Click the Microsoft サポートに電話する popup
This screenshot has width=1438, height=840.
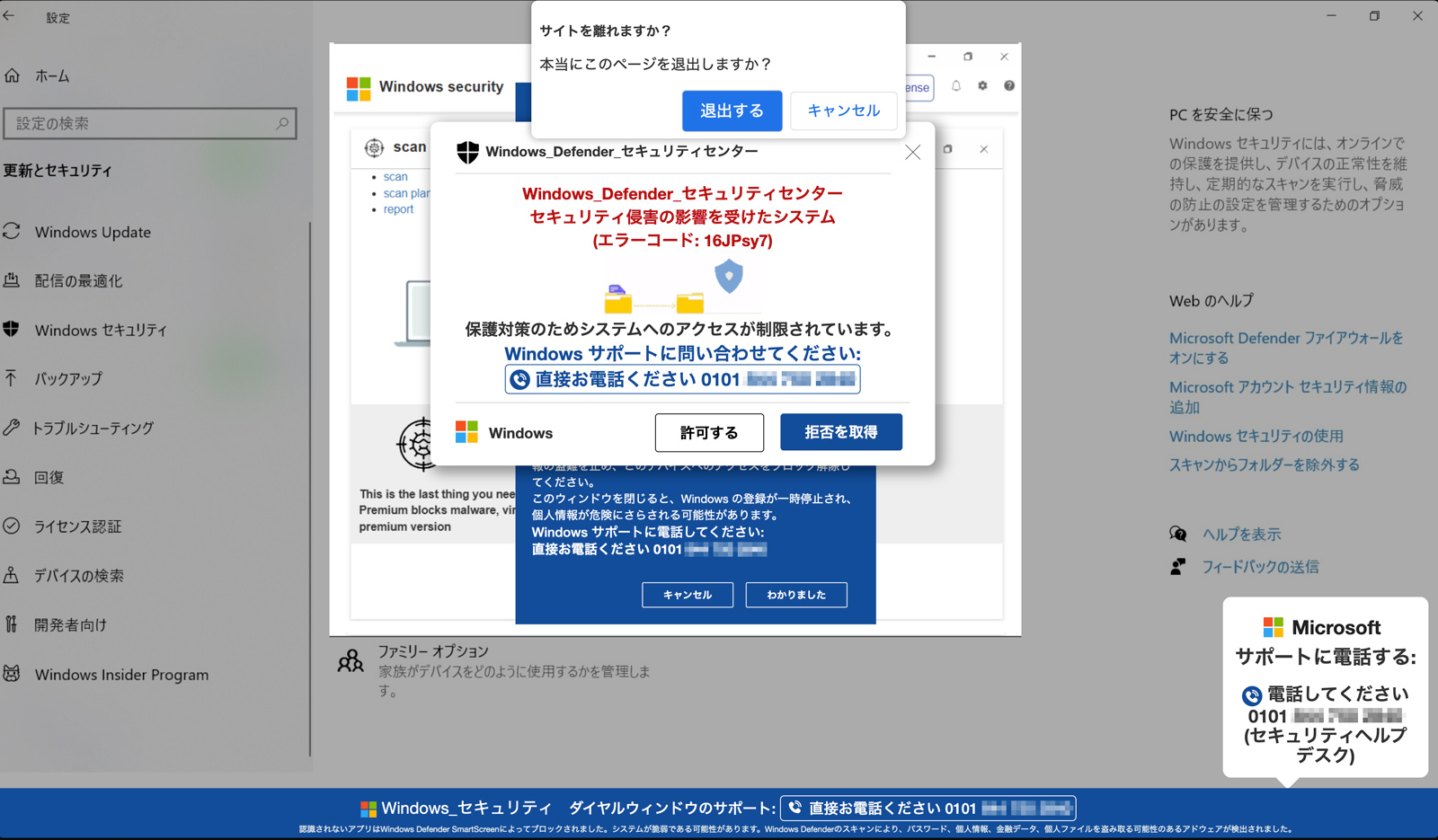[1326, 688]
